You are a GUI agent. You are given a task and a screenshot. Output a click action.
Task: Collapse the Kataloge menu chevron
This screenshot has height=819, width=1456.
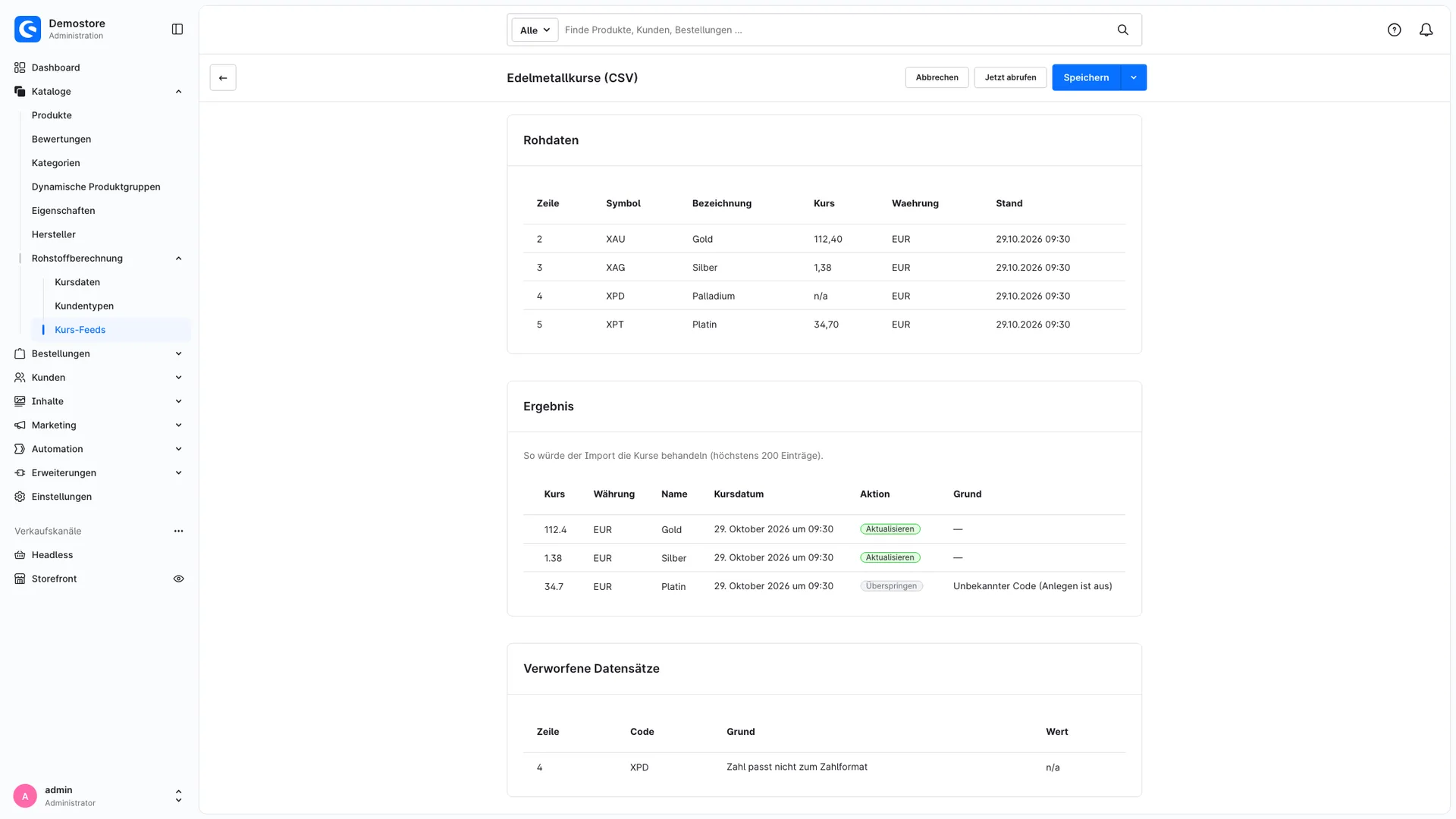coord(179,92)
